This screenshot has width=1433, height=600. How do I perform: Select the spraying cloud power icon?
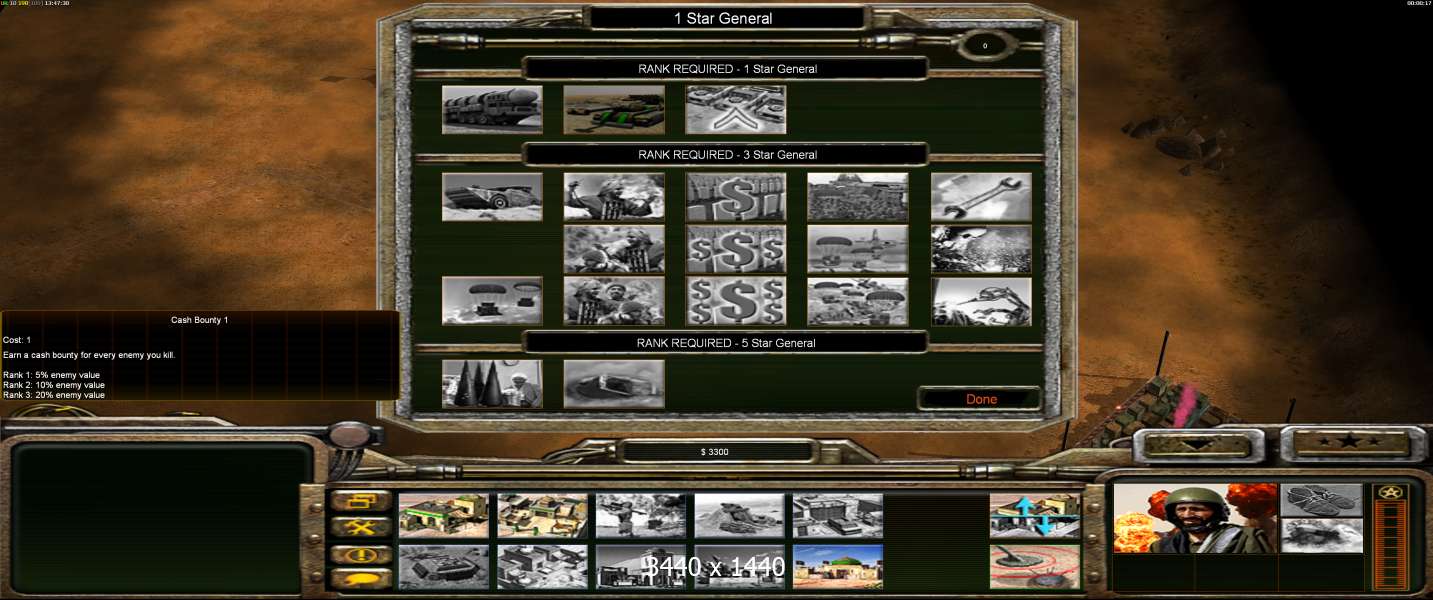click(x=981, y=249)
